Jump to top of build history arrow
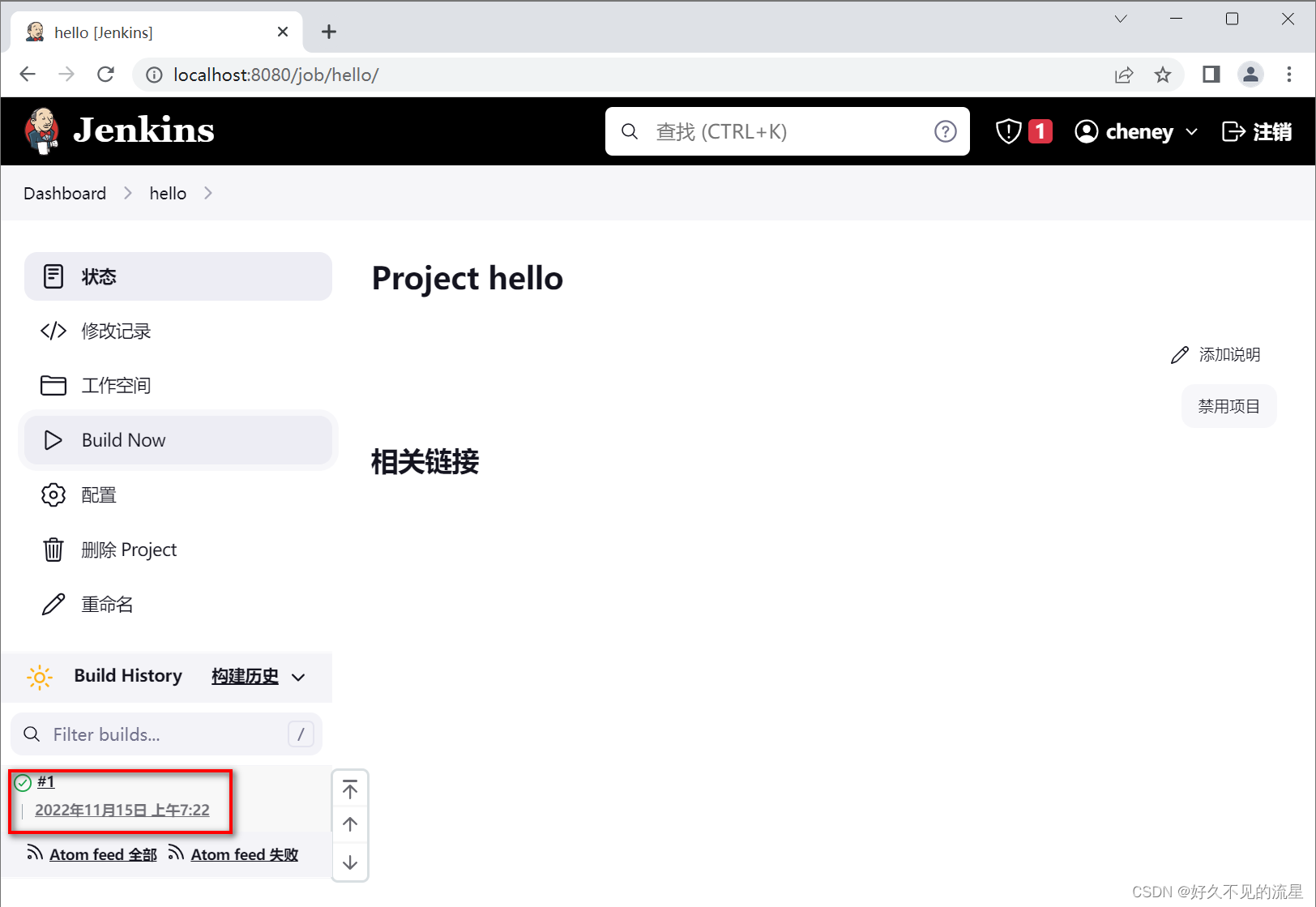The width and height of the screenshot is (1316, 907). tap(350, 789)
